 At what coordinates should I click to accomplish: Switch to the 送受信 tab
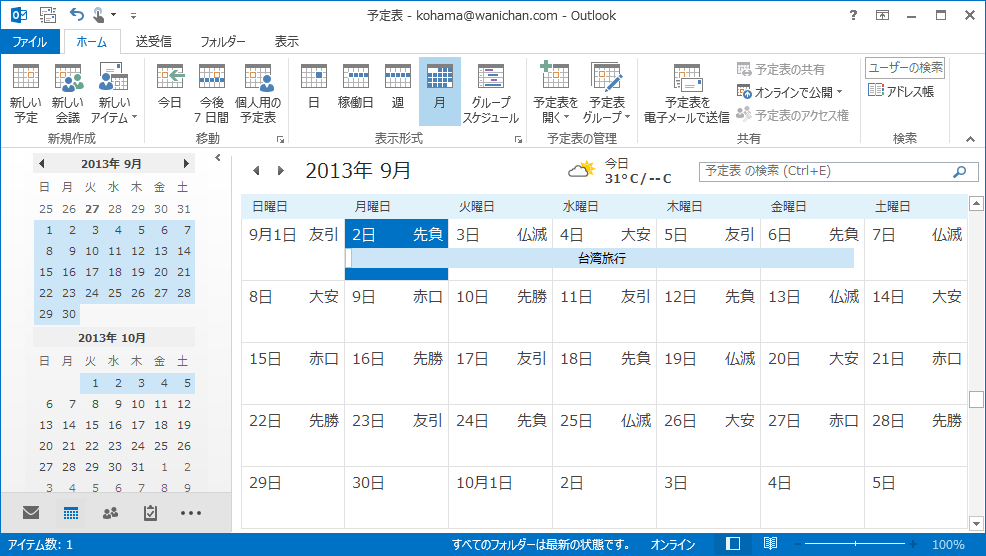(x=153, y=42)
